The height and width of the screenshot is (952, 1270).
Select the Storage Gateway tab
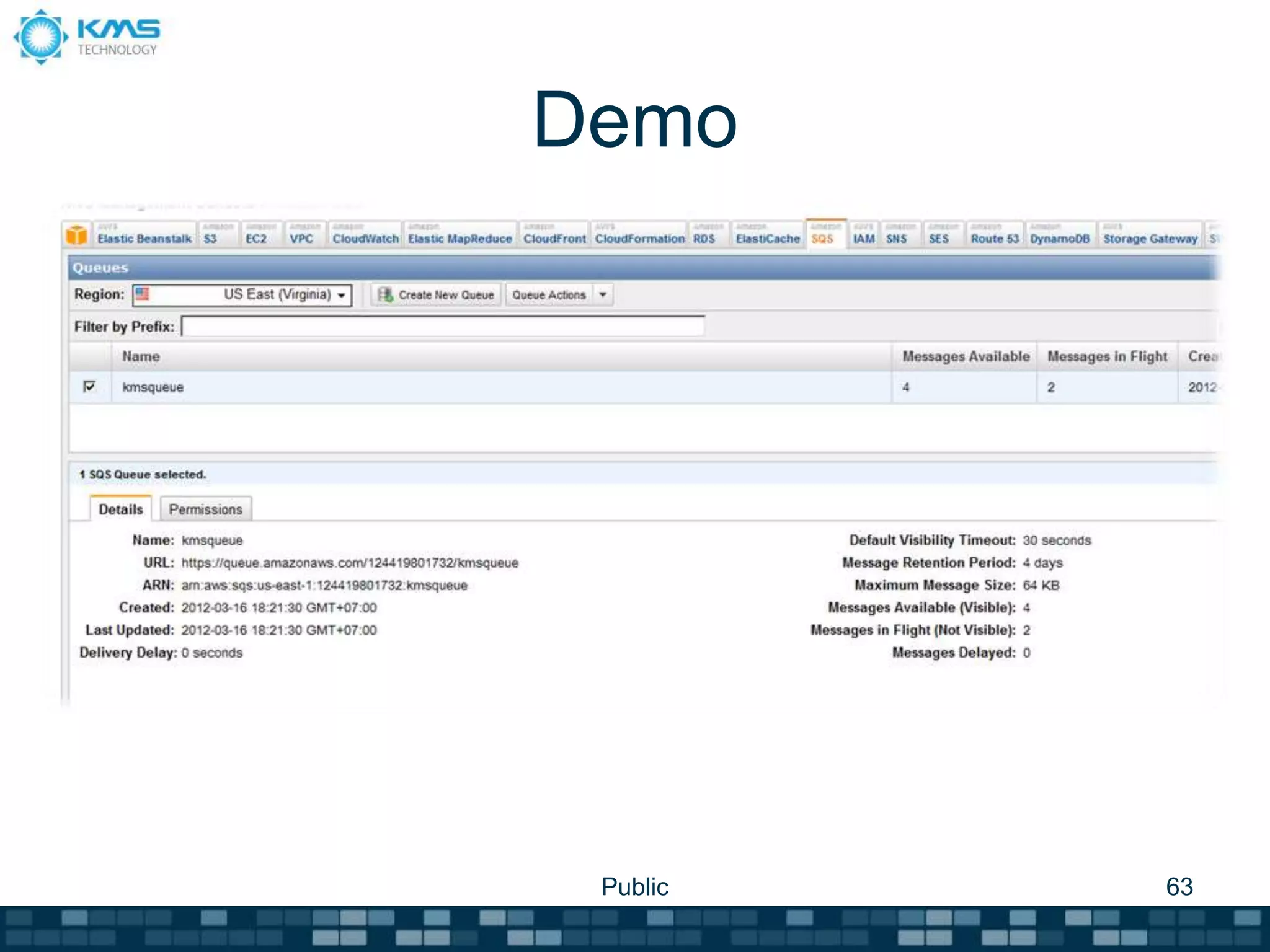click(1150, 236)
